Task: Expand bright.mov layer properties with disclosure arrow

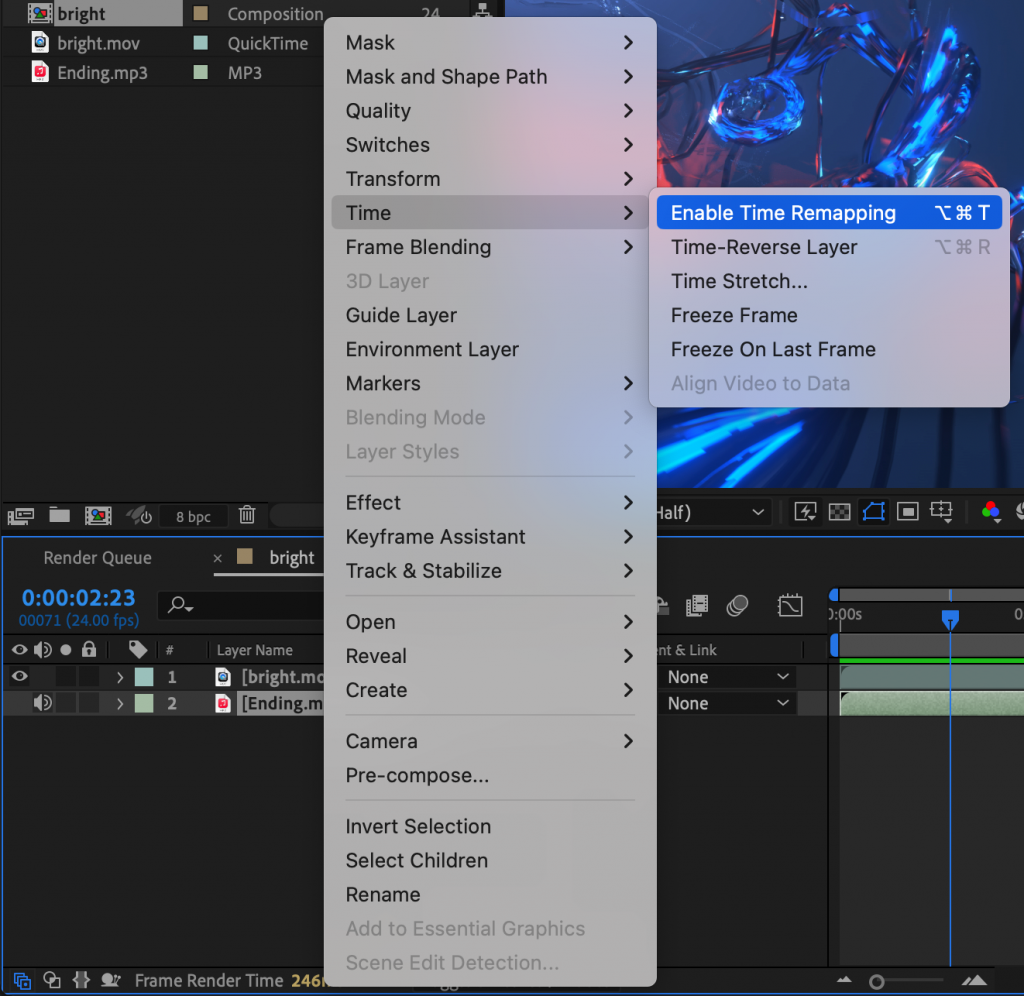Action: 119,676
